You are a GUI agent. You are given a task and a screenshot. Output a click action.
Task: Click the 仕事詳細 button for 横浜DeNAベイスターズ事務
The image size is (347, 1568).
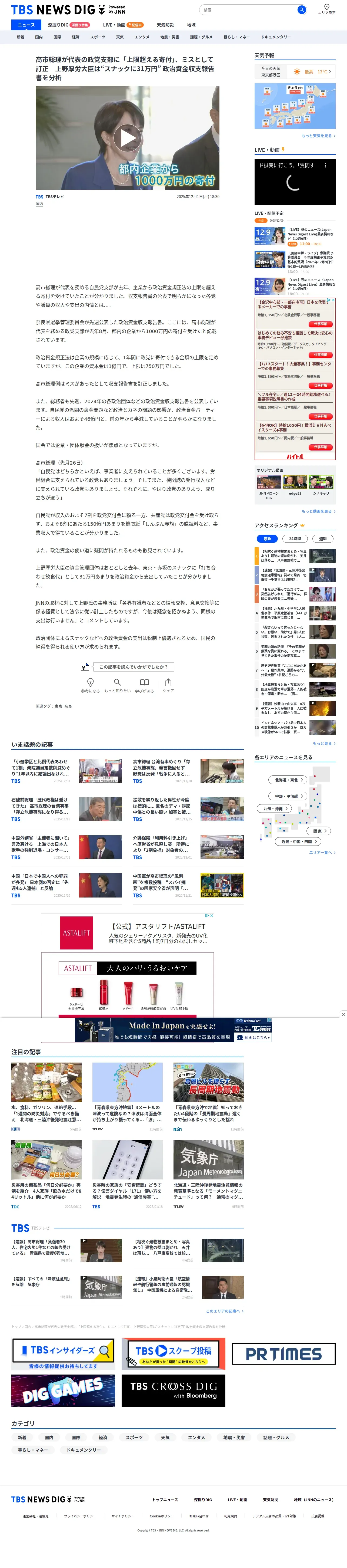(320, 447)
